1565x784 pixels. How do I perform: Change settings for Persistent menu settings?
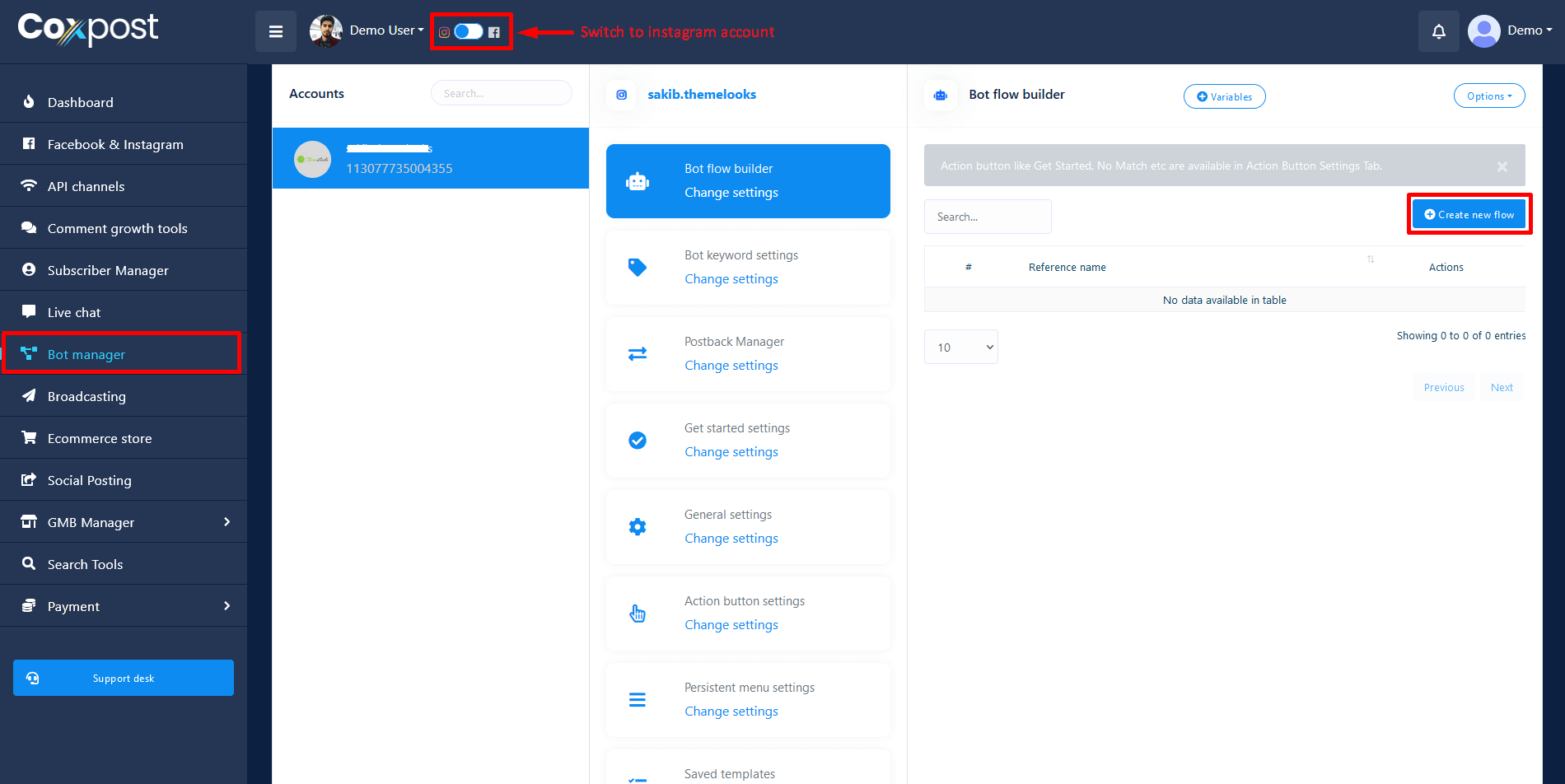731,712
